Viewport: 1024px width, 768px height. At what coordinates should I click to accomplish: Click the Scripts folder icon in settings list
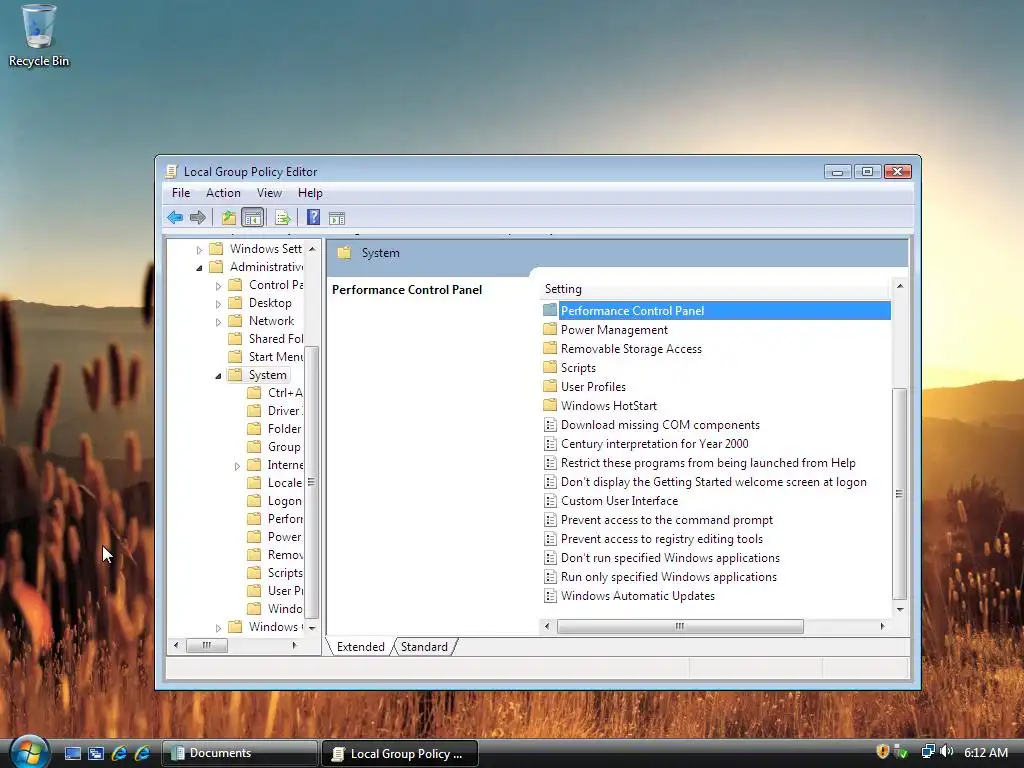(550, 367)
